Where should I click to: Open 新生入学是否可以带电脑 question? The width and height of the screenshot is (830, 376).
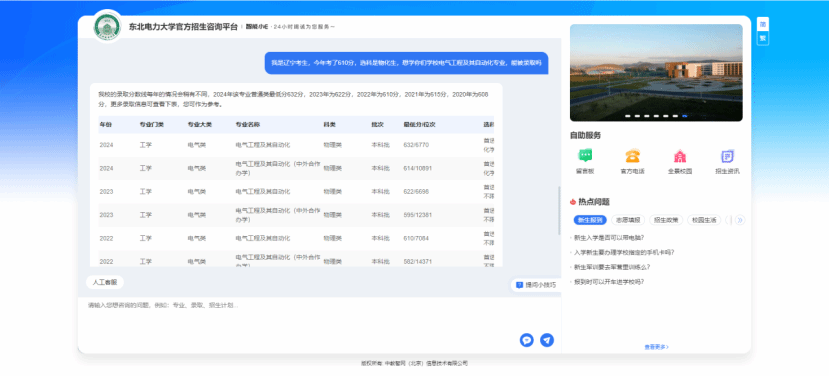(609, 238)
